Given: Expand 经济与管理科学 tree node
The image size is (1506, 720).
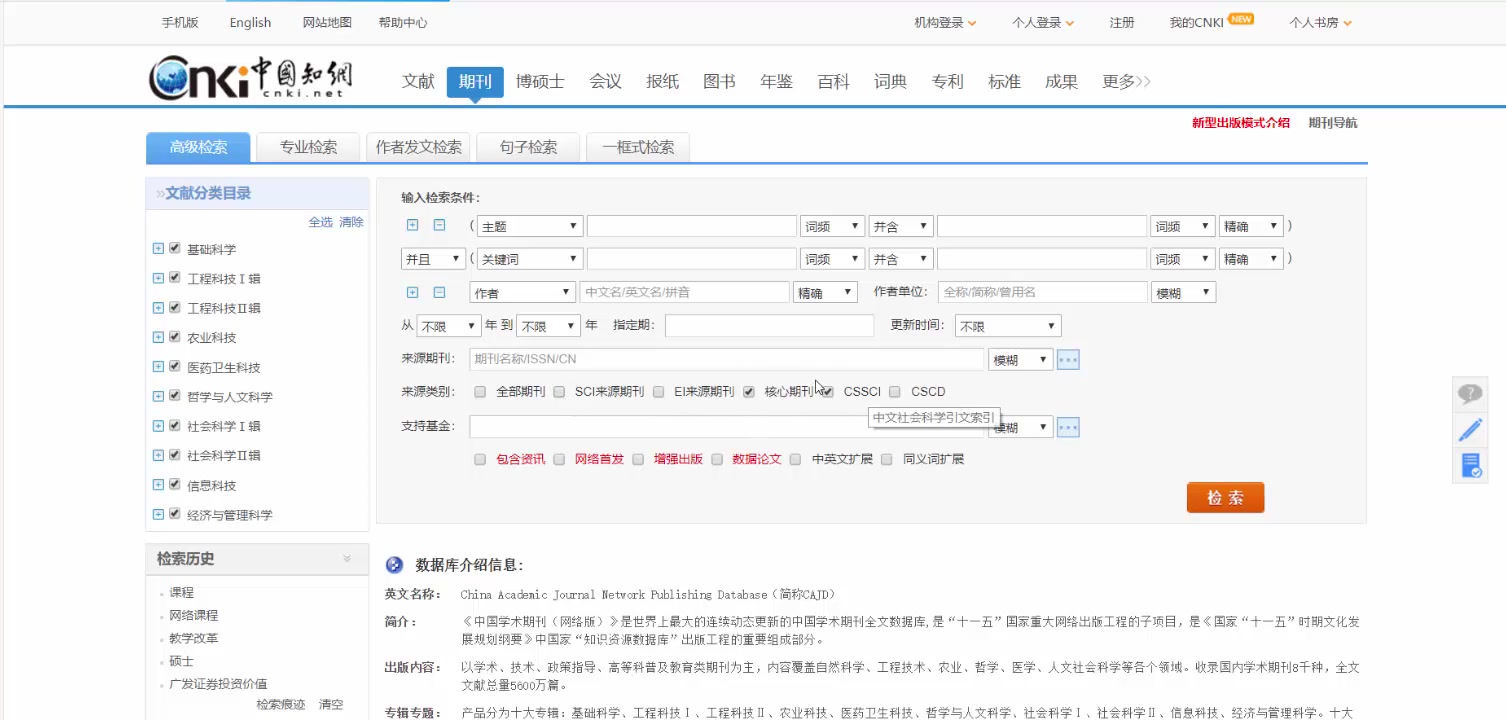Looking at the screenshot, I should pyautogui.click(x=158, y=514).
